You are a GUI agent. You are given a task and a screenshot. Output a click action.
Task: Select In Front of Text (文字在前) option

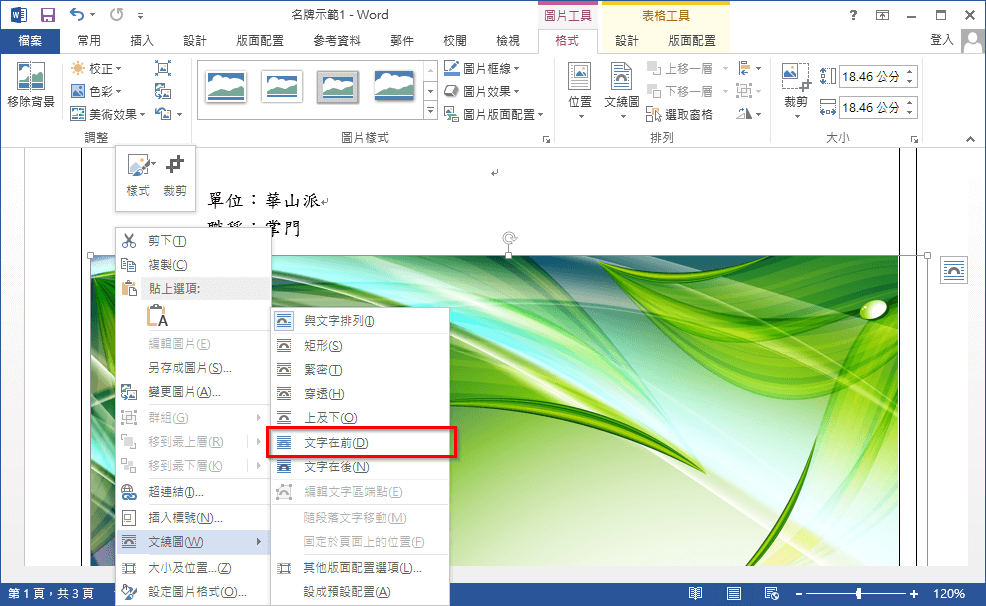tap(336, 442)
